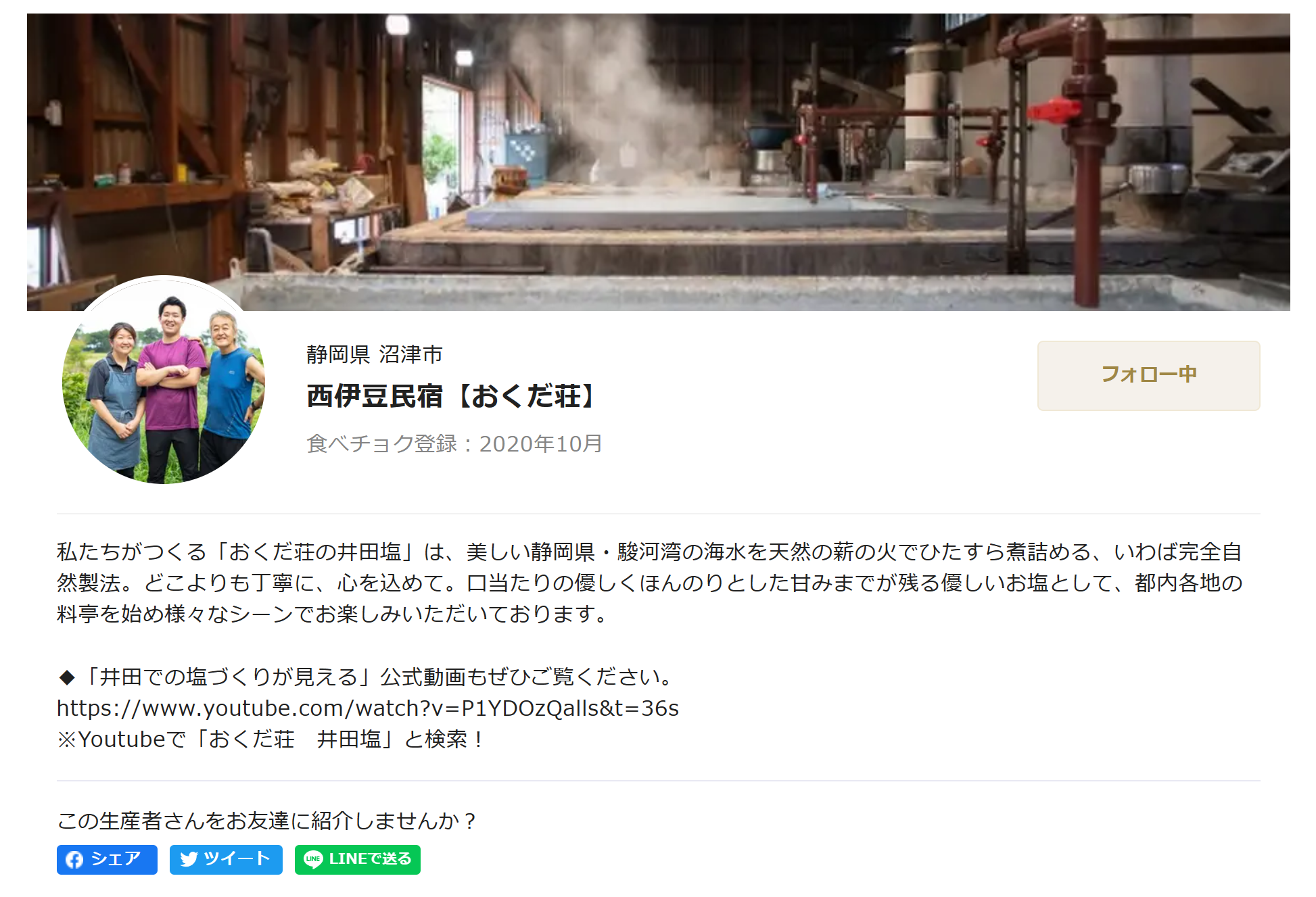Click the Twitter bird icon

pos(189,859)
